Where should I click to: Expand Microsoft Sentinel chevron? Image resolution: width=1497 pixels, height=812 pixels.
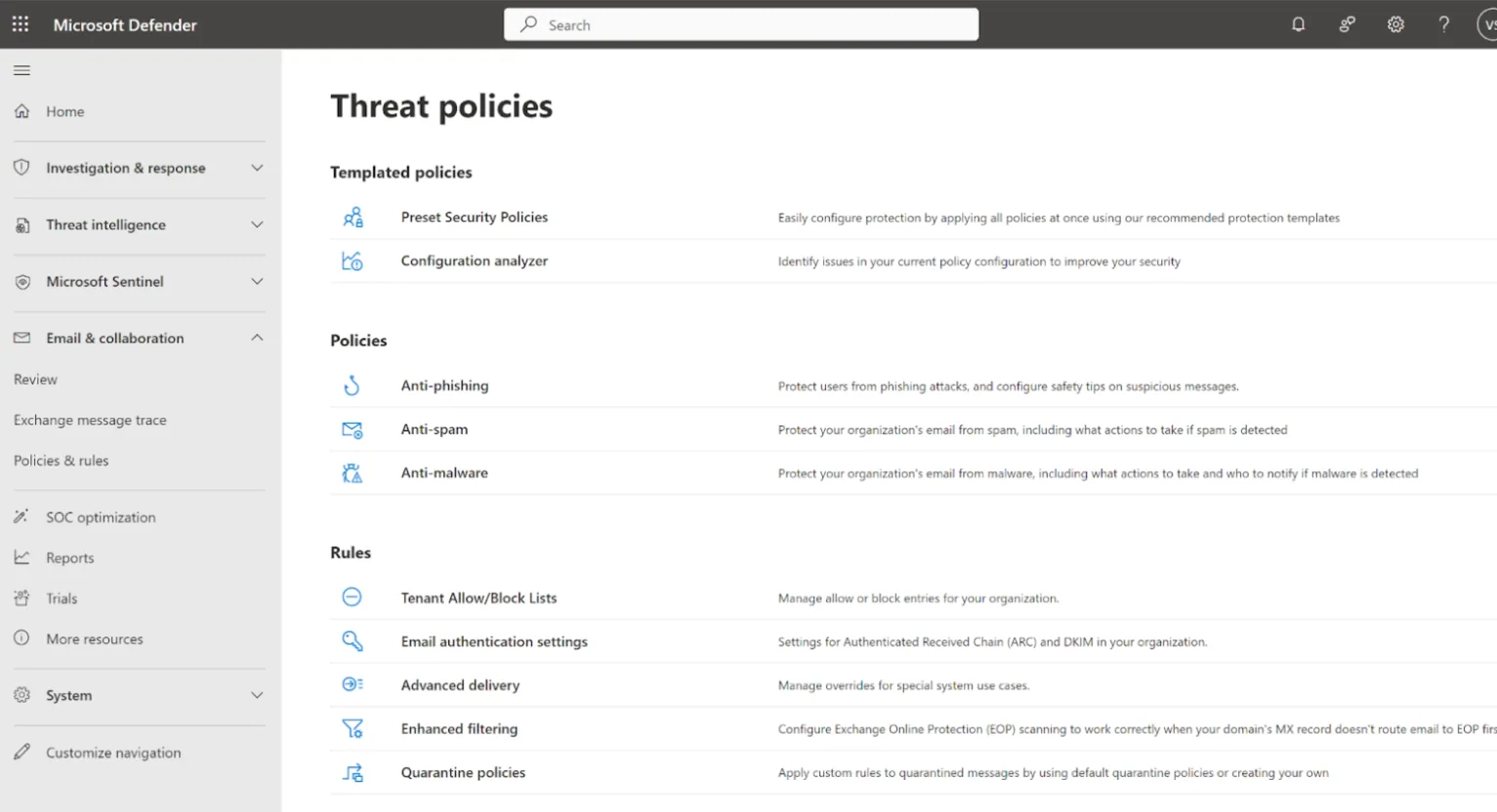(x=257, y=281)
